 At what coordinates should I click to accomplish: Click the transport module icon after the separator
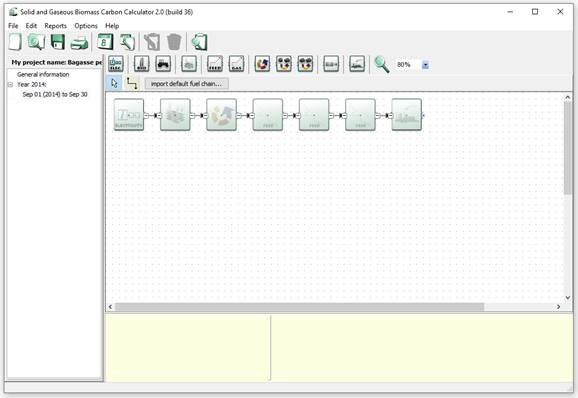pos(331,64)
